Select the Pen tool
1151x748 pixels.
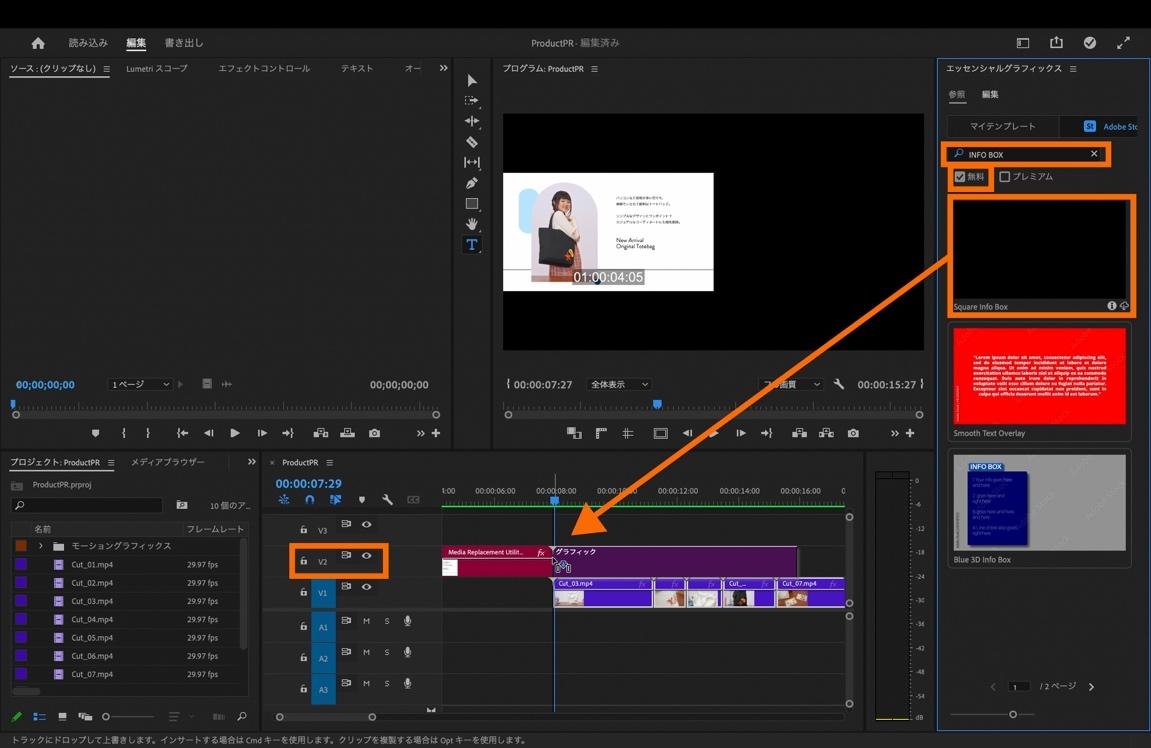pyautogui.click(x=472, y=183)
